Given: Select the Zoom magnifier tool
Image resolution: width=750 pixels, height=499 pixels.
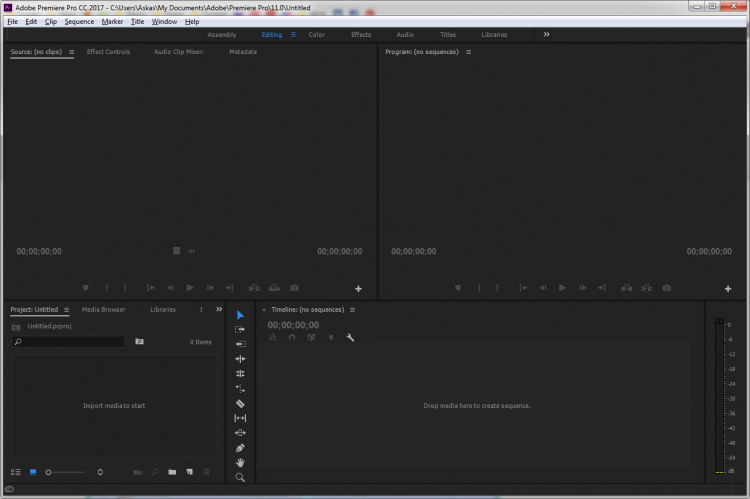Looking at the screenshot, I should coord(240,477).
